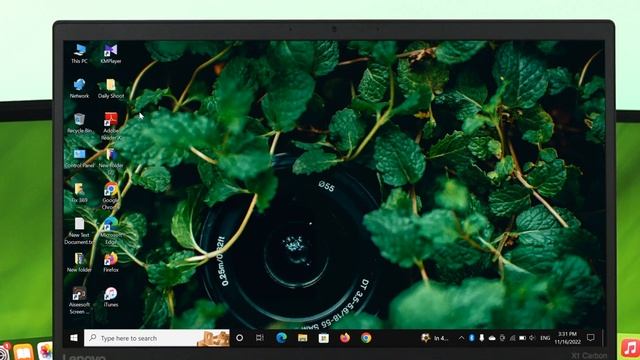Screen dimensions: 640x360
Task: Launch the KMPlayer desktop shortcut
Action: 111,53
